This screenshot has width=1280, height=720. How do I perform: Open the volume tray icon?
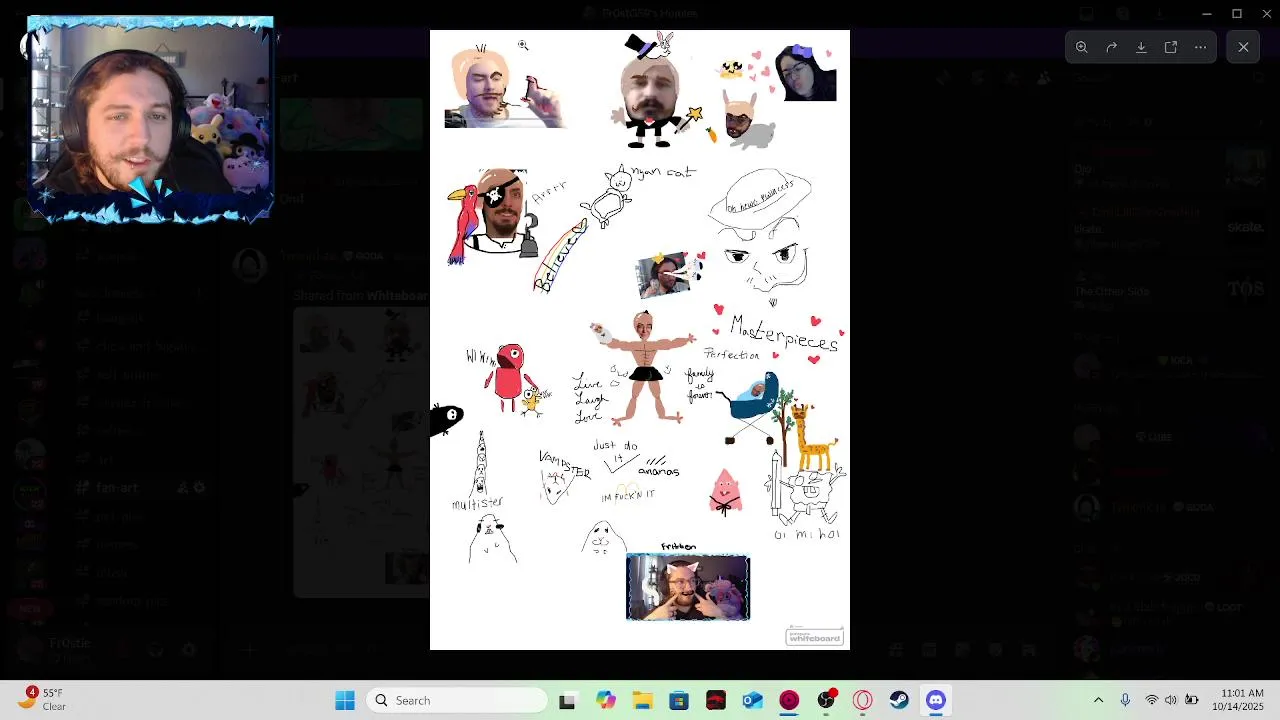tap(1171, 700)
